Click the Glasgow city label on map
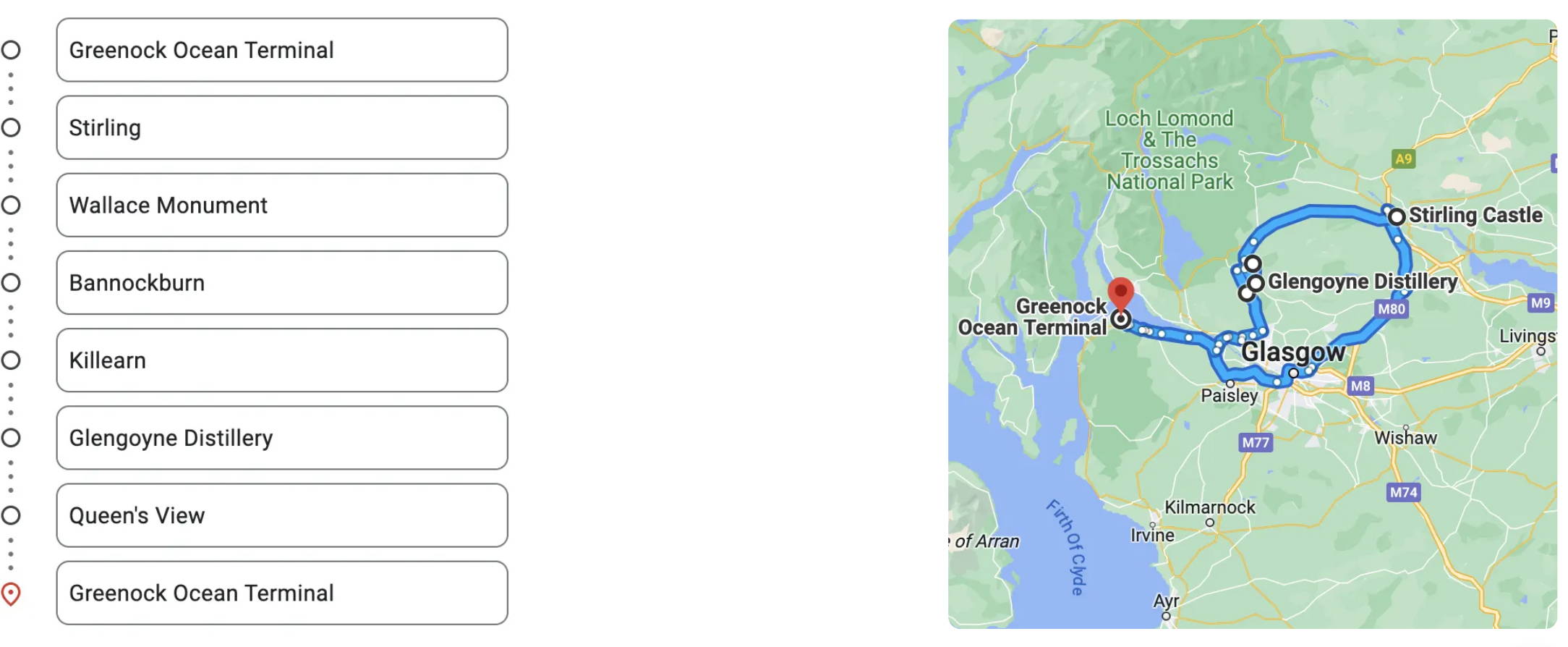 pyautogui.click(x=1293, y=352)
